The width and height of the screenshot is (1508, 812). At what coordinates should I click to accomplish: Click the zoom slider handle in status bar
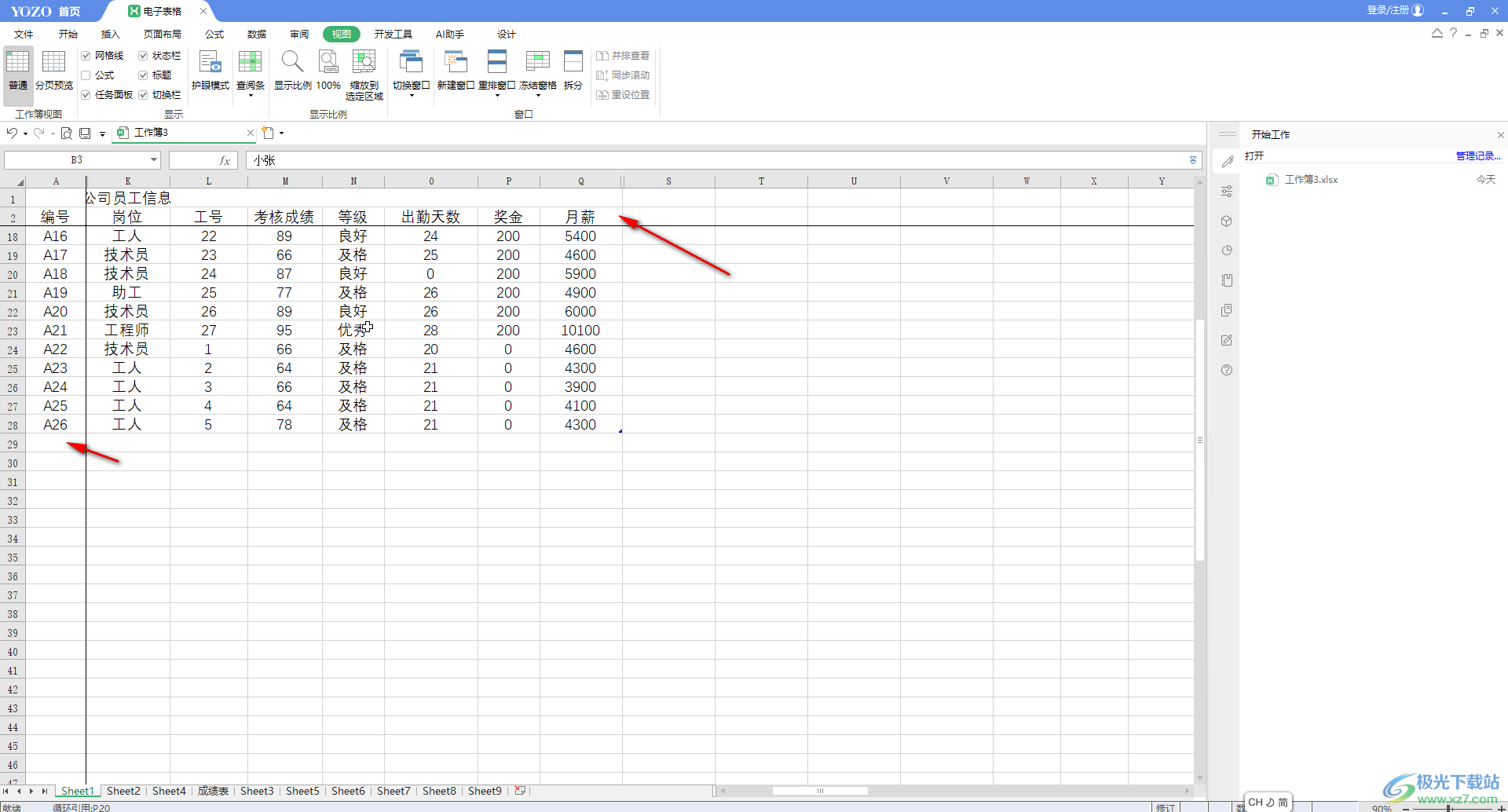(1448, 807)
